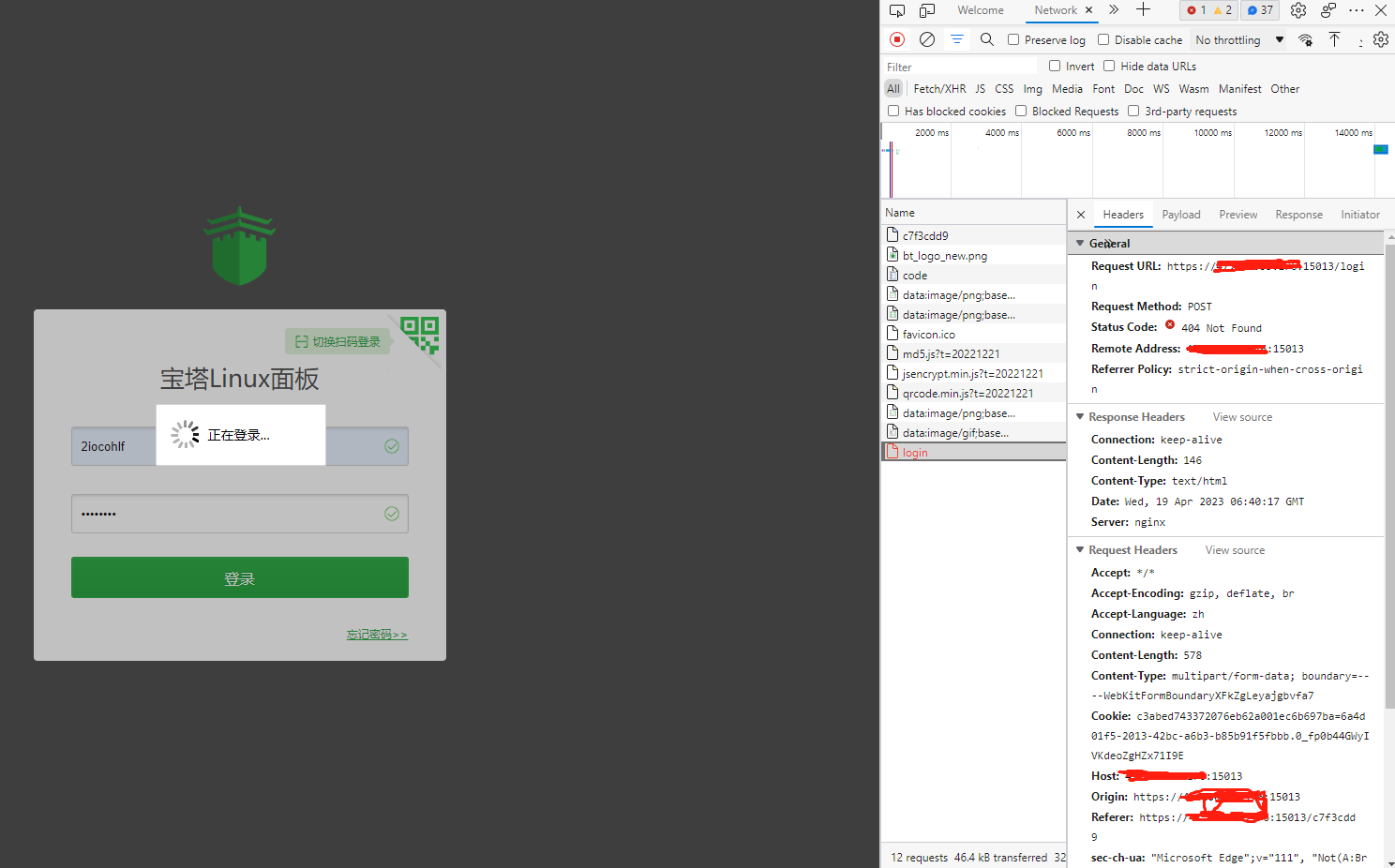Import HAR file with upload arrow
This screenshot has height=868, width=1395.
pos(1334,39)
